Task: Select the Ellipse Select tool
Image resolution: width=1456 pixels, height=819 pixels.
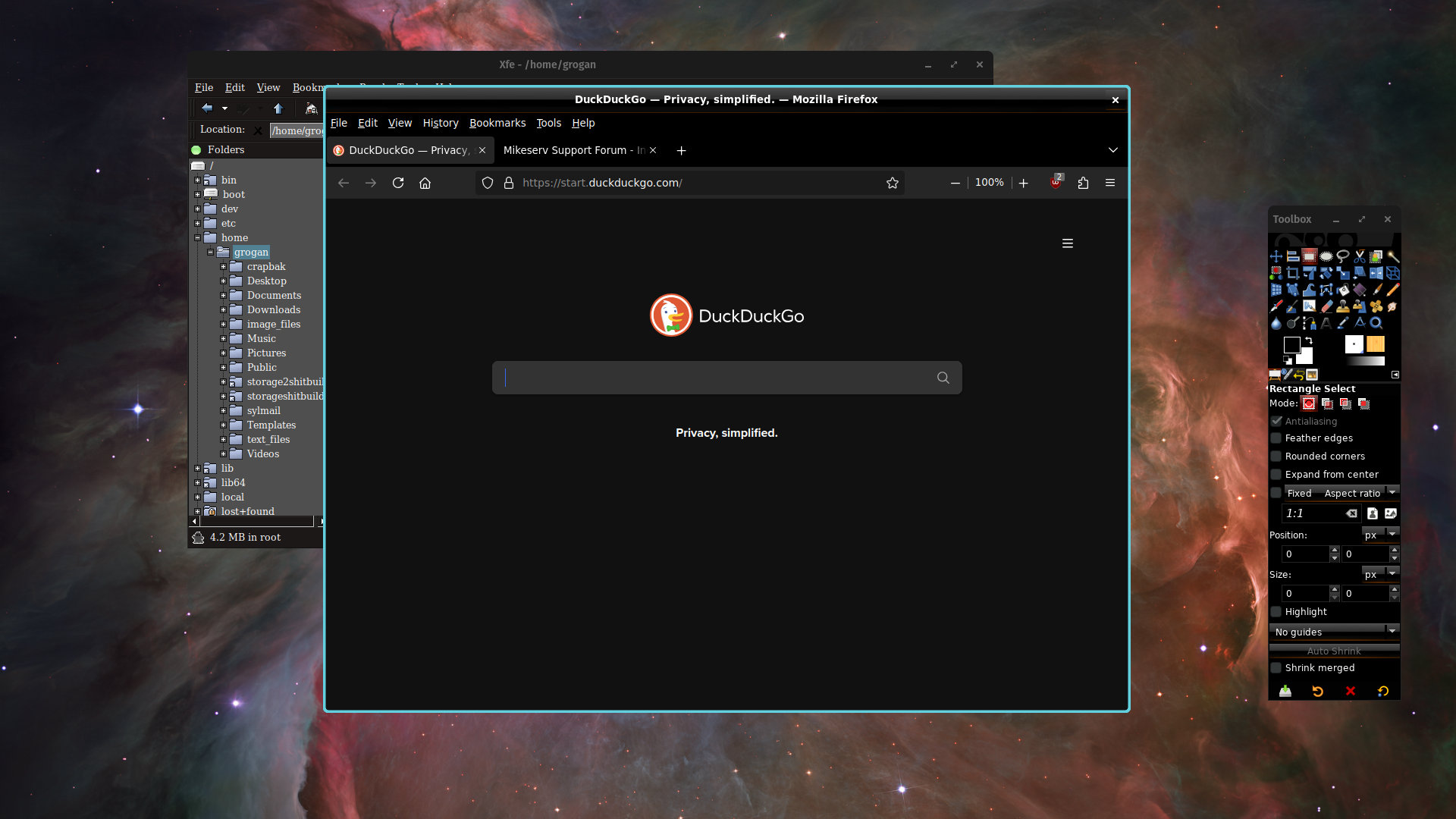Action: tap(1326, 256)
